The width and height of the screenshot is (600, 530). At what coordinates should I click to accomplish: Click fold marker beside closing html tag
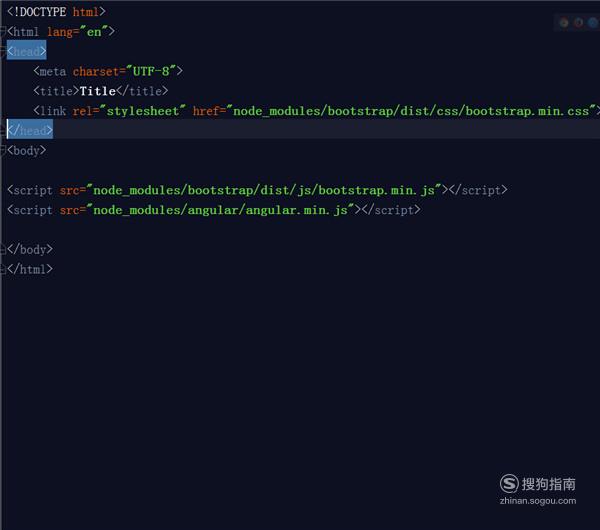[x=3, y=269]
